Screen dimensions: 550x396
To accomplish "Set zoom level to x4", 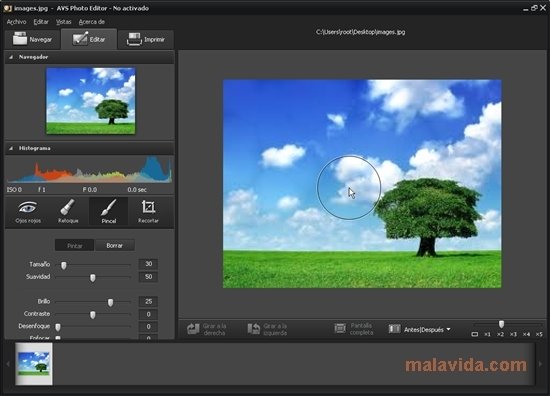I will click(x=526, y=334).
